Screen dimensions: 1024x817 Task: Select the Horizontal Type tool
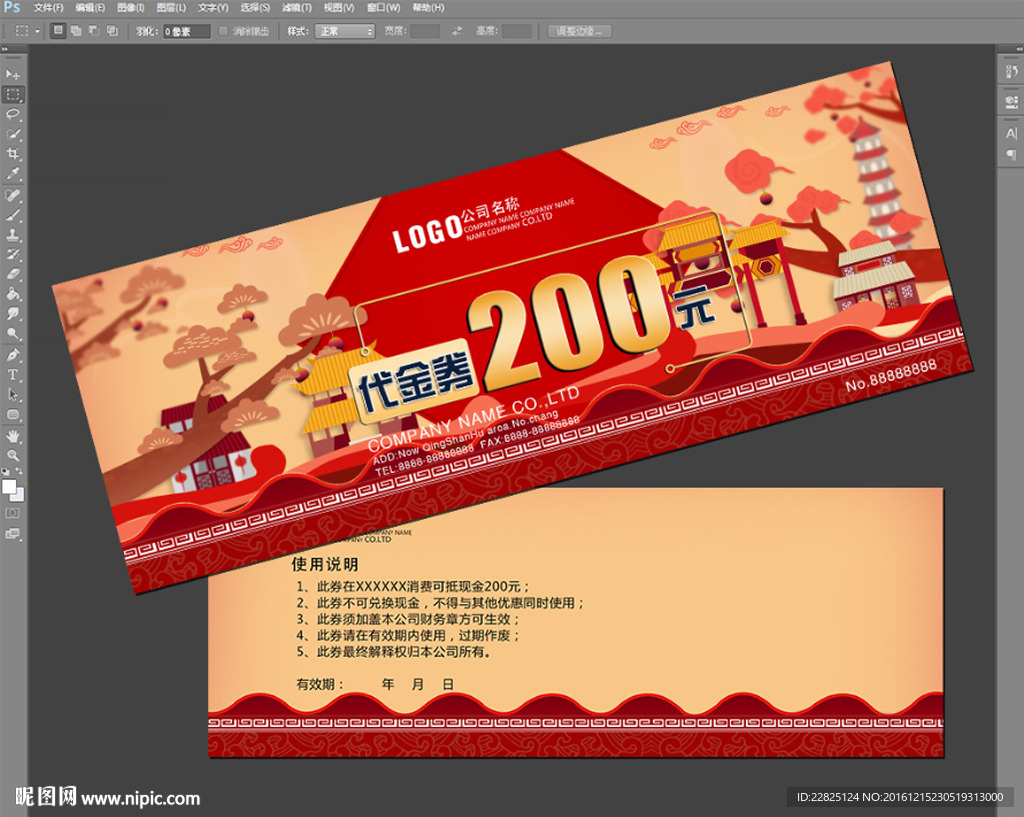click(x=13, y=375)
